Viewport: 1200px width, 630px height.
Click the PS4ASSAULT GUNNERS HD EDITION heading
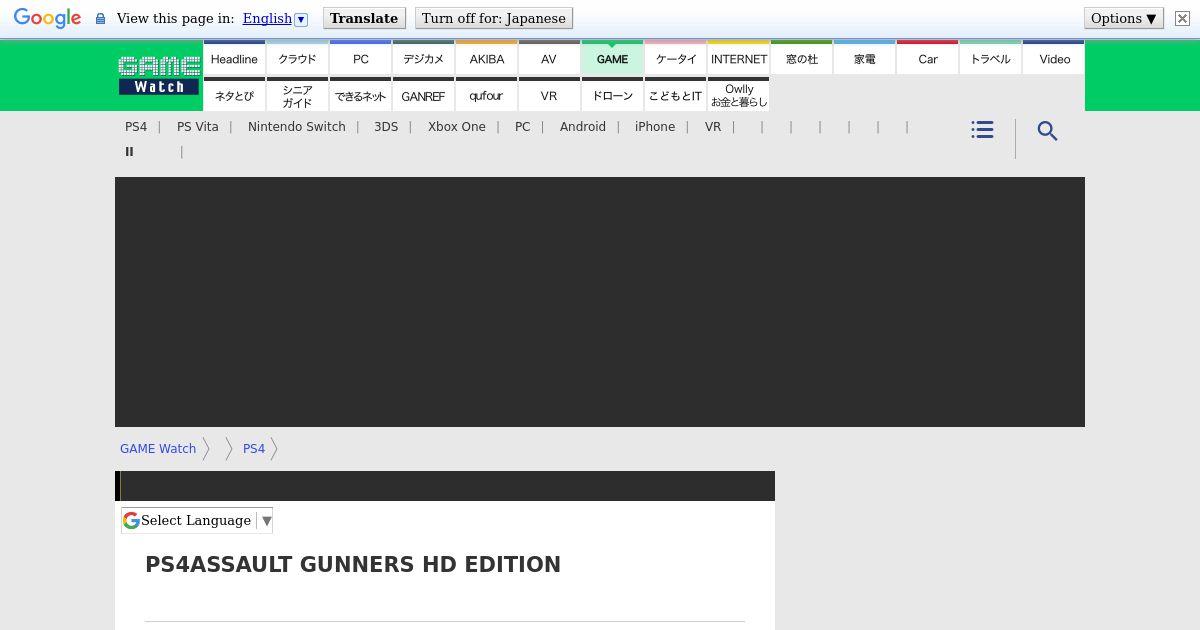pyautogui.click(x=353, y=565)
